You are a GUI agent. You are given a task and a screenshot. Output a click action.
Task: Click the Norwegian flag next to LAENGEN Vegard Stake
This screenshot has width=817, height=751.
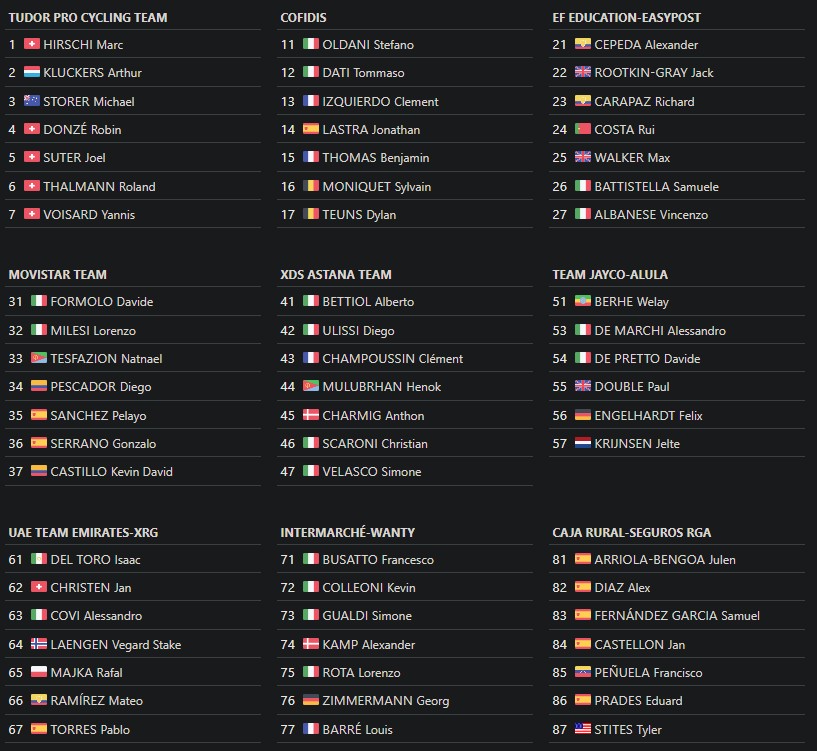(x=39, y=644)
